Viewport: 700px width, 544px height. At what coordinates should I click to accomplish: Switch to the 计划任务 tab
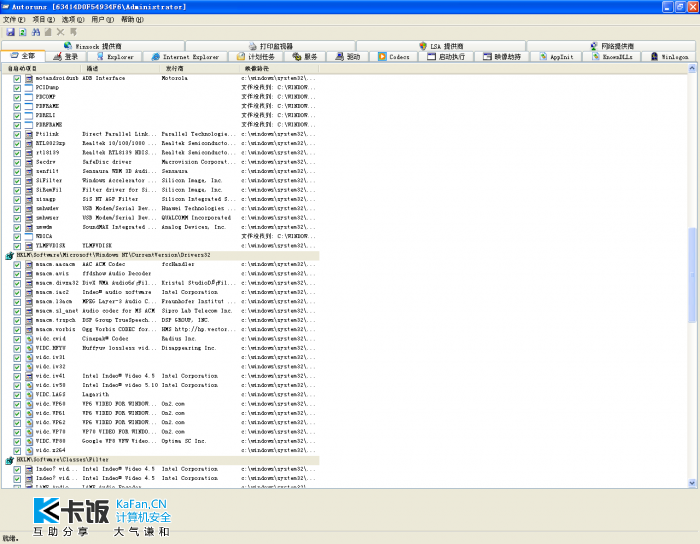(x=256, y=57)
